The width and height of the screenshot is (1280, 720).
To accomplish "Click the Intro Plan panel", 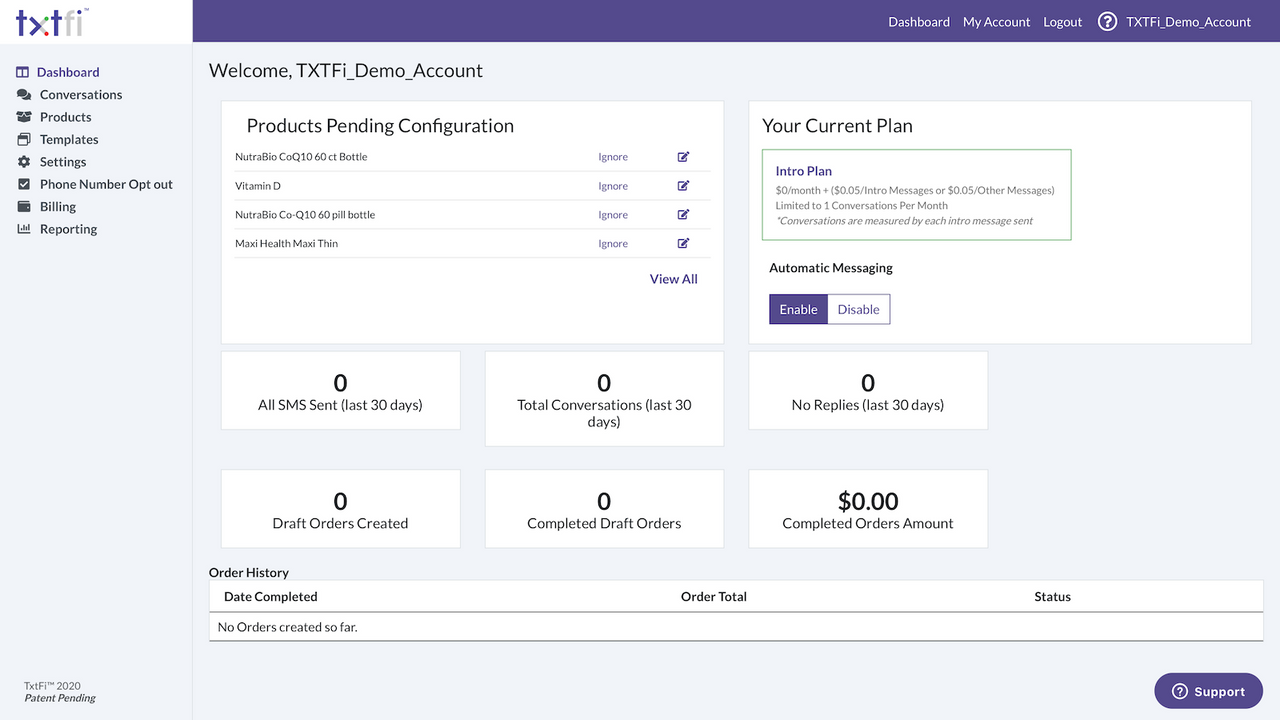I will [916, 193].
